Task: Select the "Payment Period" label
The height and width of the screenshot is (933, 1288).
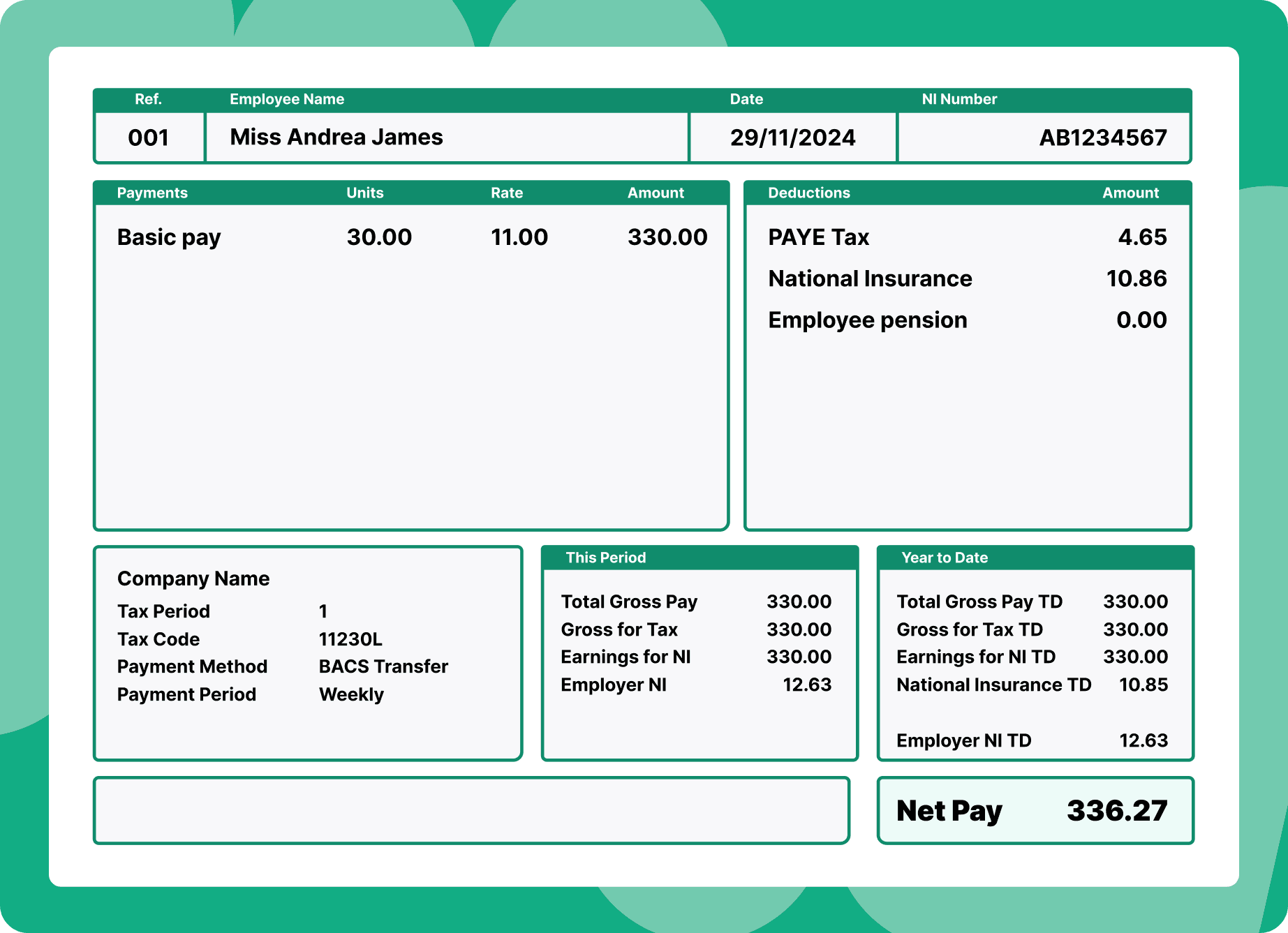Action: [x=186, y=694]
